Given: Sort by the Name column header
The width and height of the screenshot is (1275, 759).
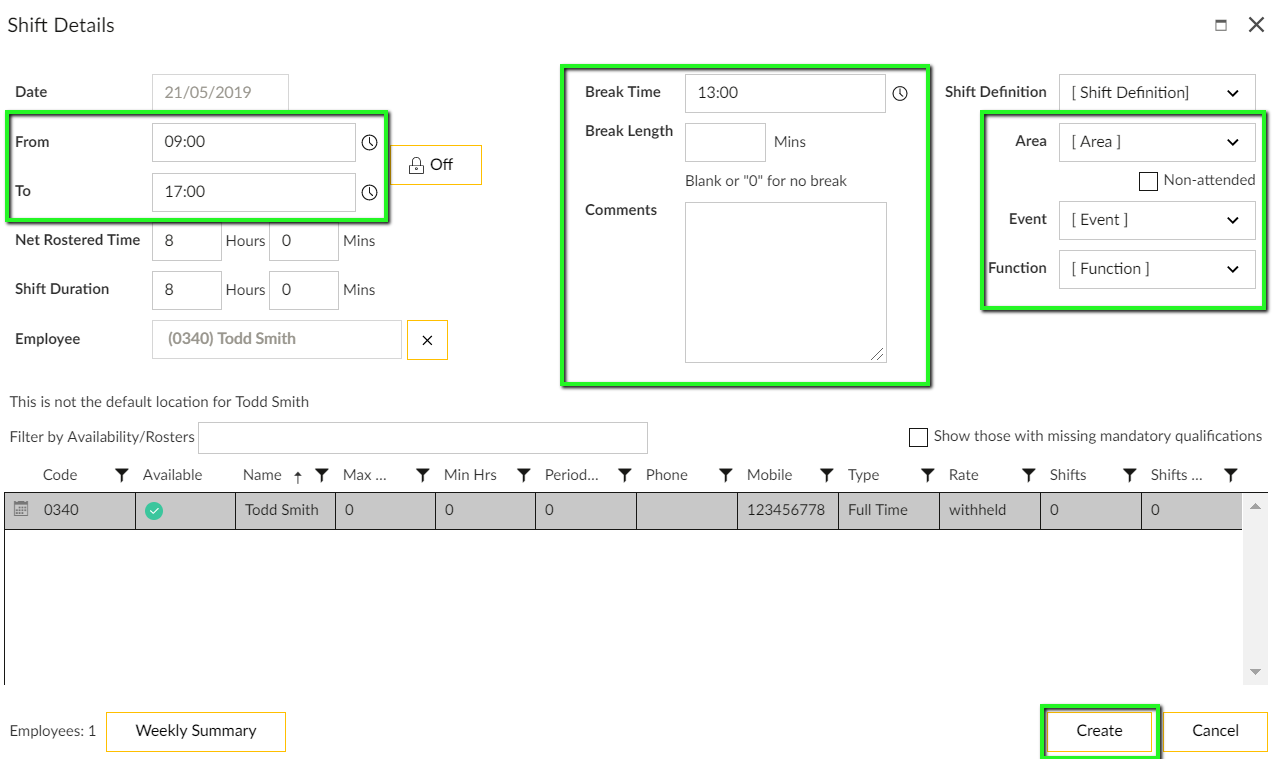Looking at the screenshot, I should click(x=262, y=475).
